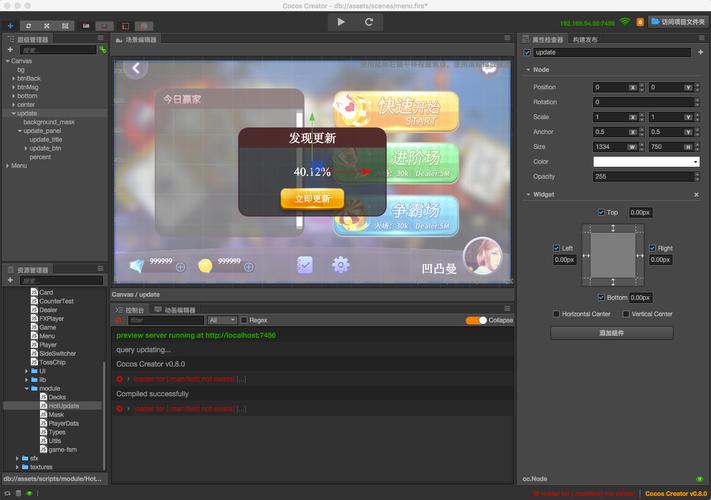Uncheck the Widget Top checkbox
Viewport: 711px width, 500px height.
tap(600, 212)
